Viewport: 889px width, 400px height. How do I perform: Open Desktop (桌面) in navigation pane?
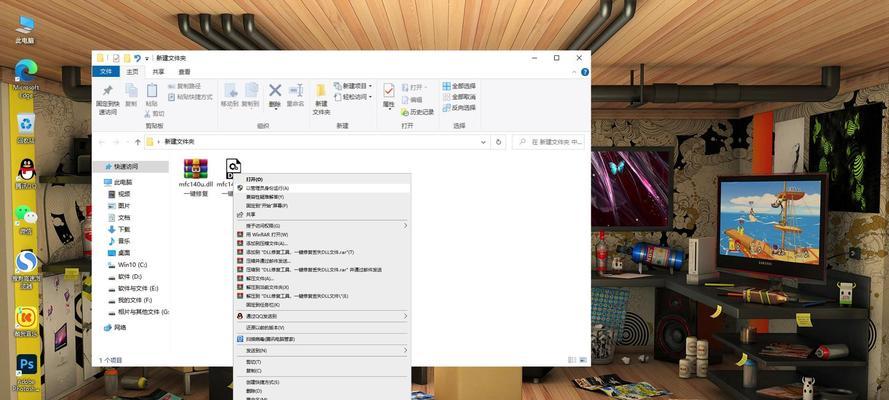pyautogui.click(x=119, y=253)
